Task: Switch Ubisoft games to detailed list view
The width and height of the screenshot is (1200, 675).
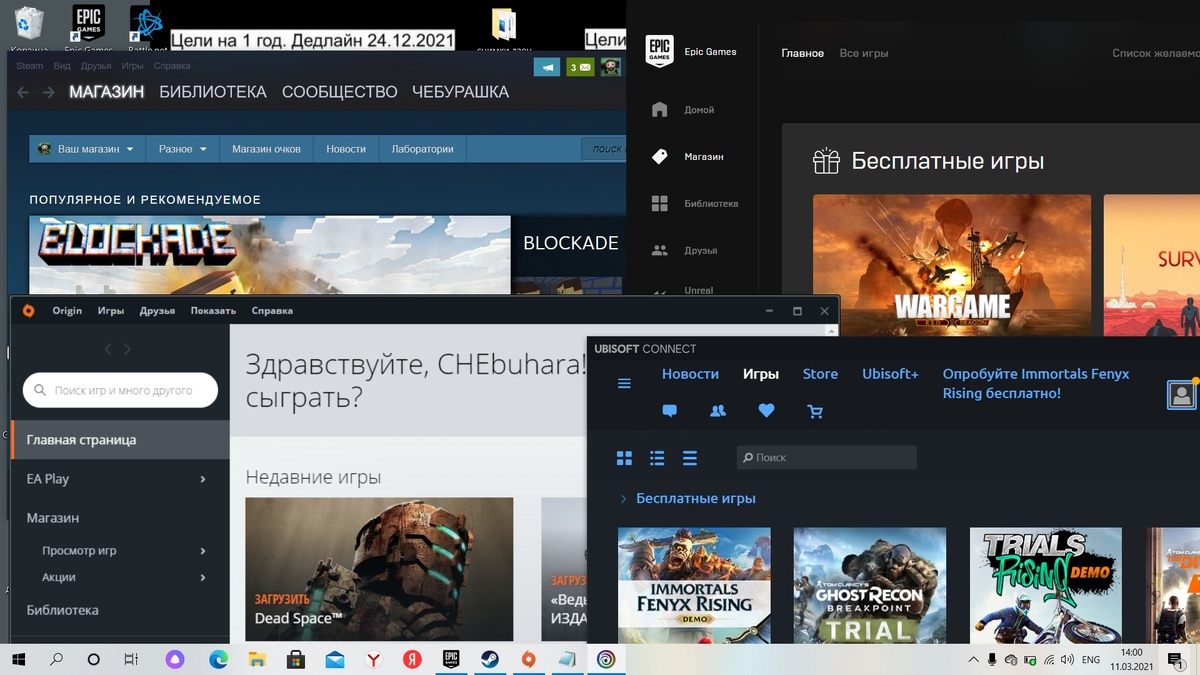Action: 657,458
